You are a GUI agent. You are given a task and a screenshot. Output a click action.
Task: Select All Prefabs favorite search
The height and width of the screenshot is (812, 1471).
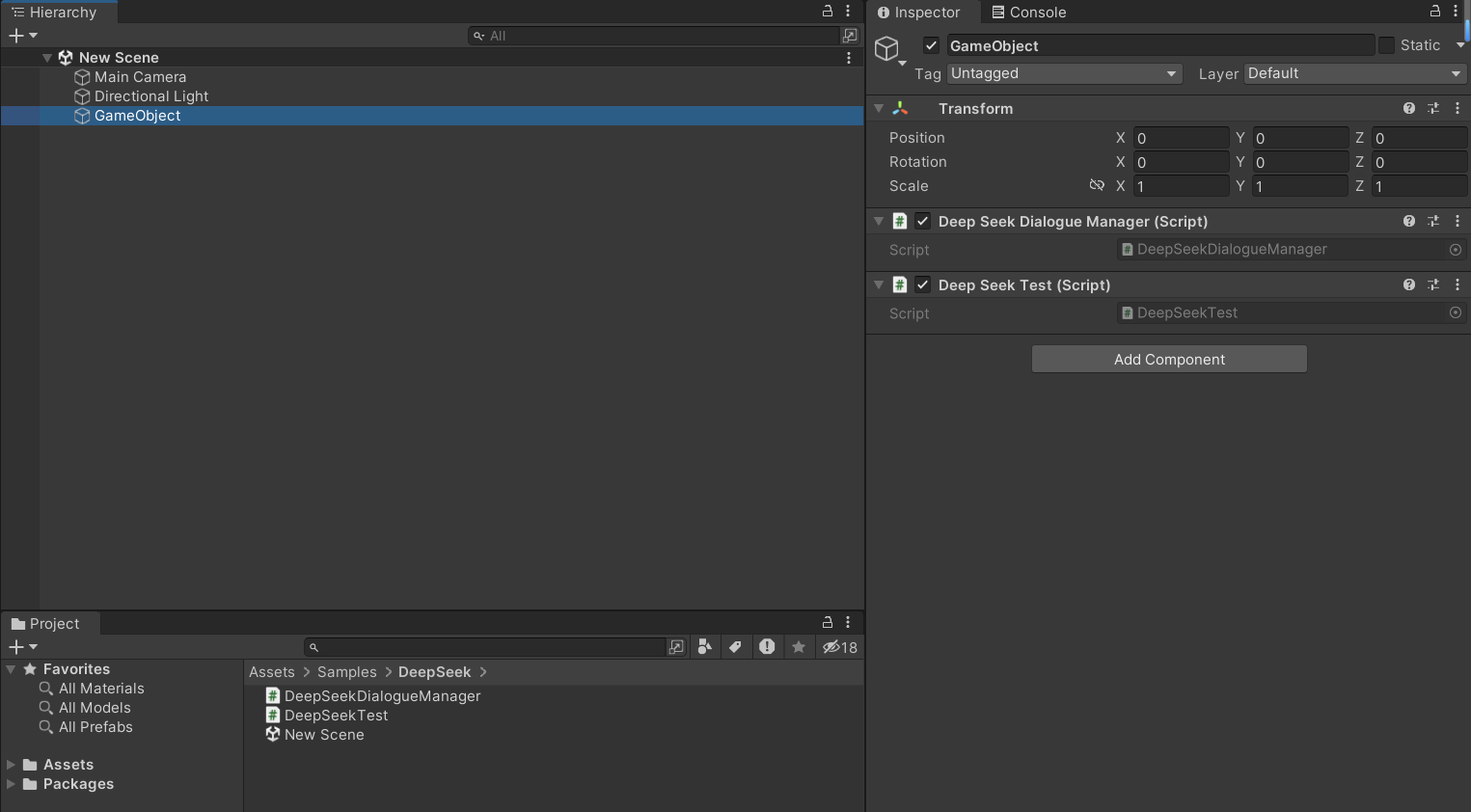pyautogui.click(x=86, y=727)
